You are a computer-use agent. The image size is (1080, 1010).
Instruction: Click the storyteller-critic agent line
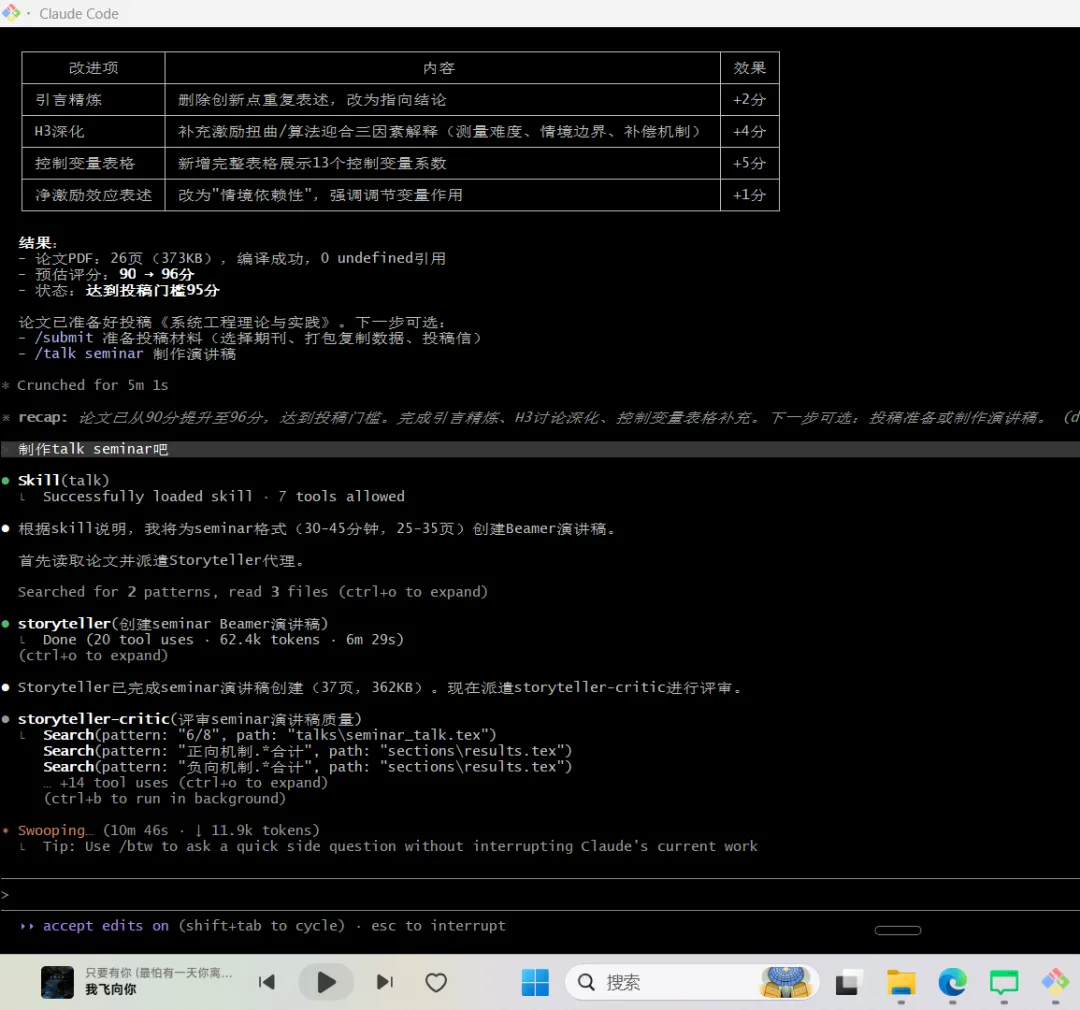pos(189,719)
